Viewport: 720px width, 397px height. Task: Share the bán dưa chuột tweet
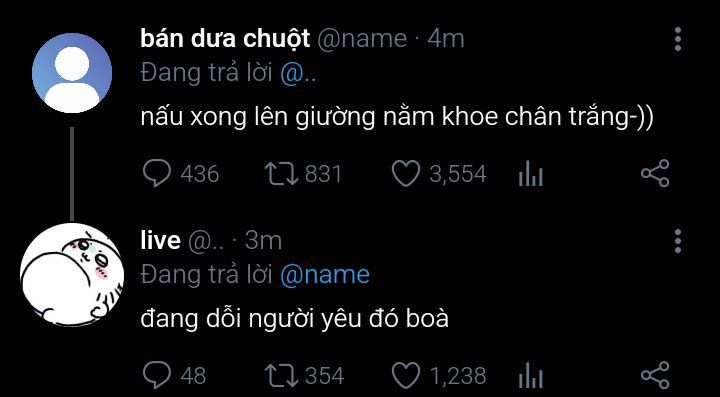point(655,173)
